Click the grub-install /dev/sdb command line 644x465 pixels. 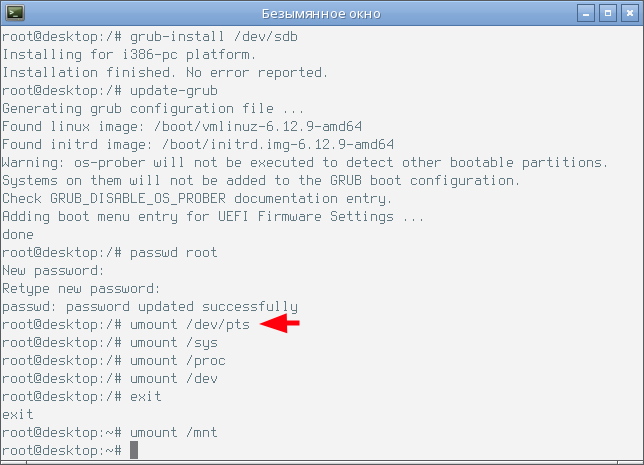tap(150, 37)
